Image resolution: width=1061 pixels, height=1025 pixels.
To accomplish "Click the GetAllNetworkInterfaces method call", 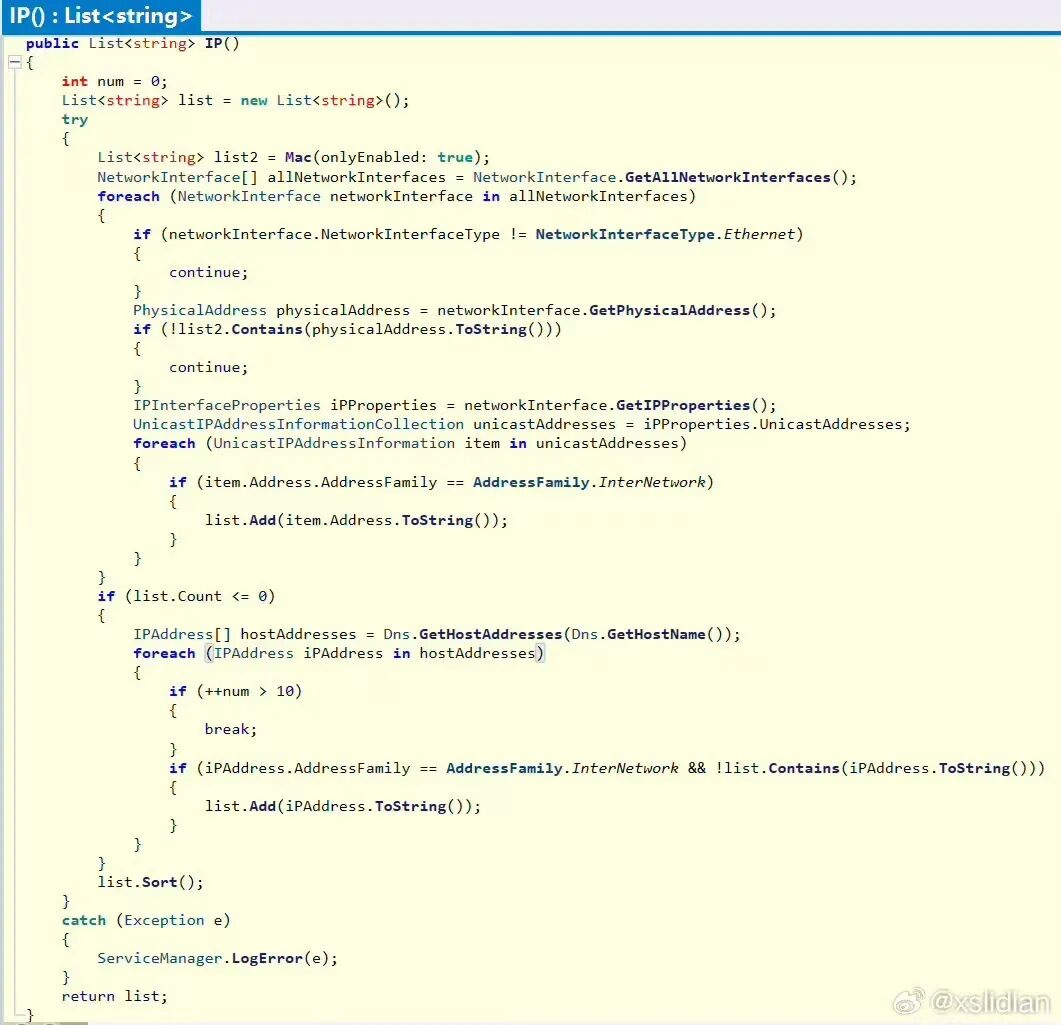I will (727, 177).
